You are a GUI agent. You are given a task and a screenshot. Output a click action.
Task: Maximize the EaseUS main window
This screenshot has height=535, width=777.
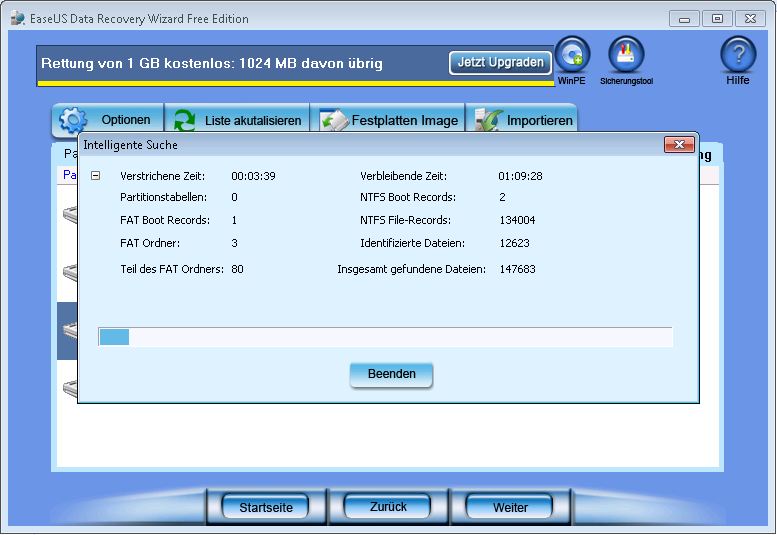click(716, 18)
